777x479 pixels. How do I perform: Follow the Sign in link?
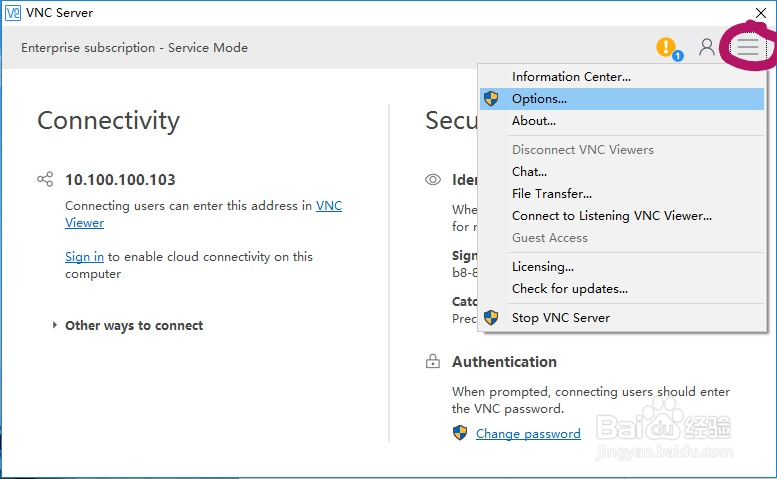coord(84,257)
